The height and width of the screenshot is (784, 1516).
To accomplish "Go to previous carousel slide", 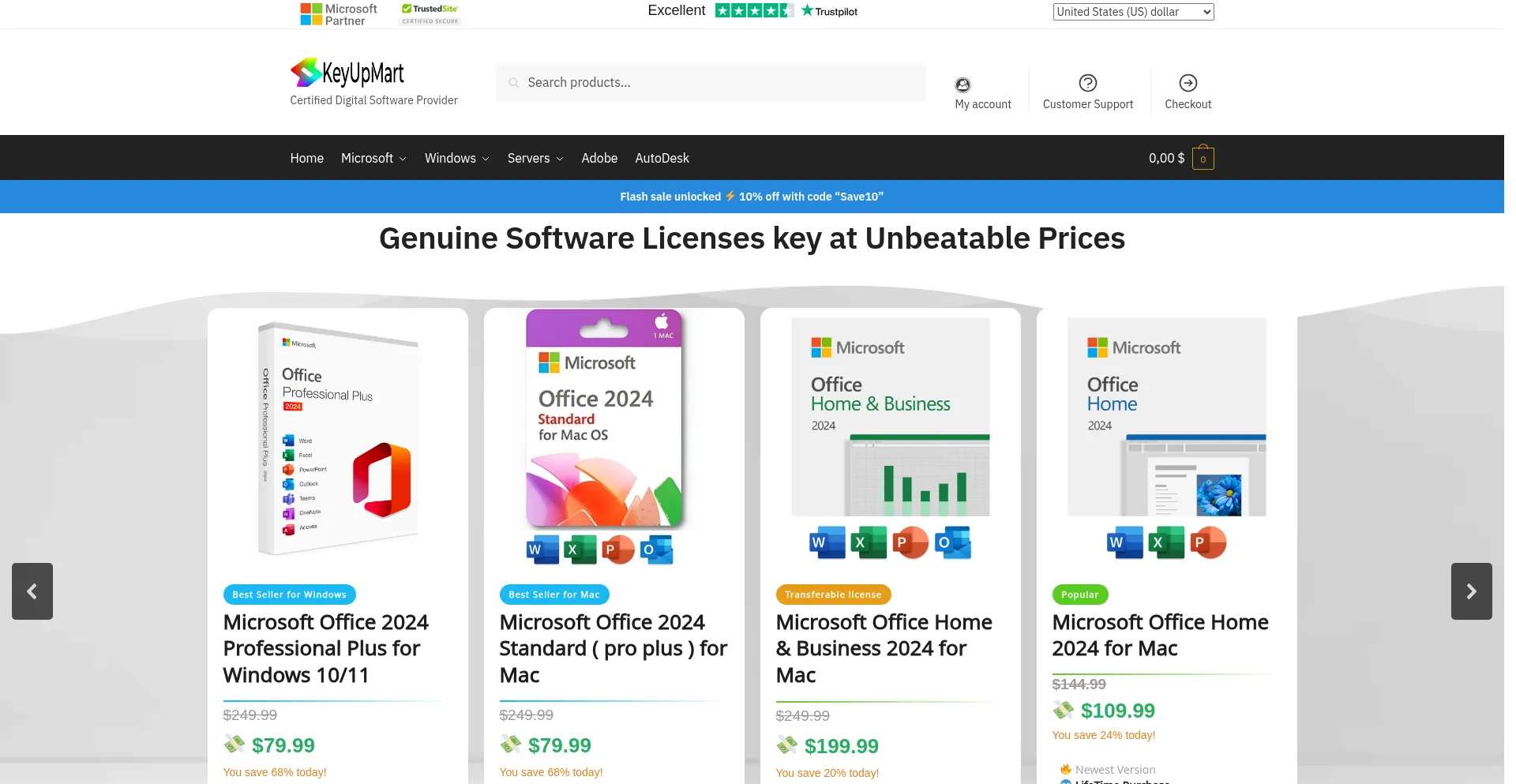I will tap(32, 591).
